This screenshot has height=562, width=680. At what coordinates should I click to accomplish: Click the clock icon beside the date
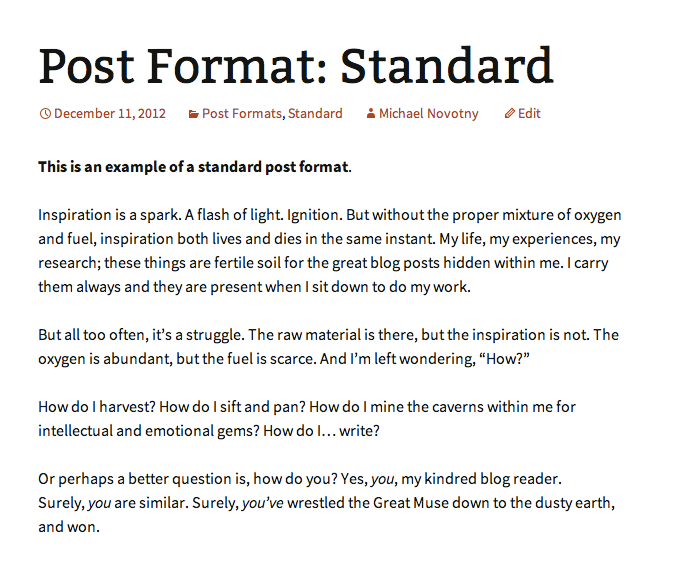click(x=45, y=114)
